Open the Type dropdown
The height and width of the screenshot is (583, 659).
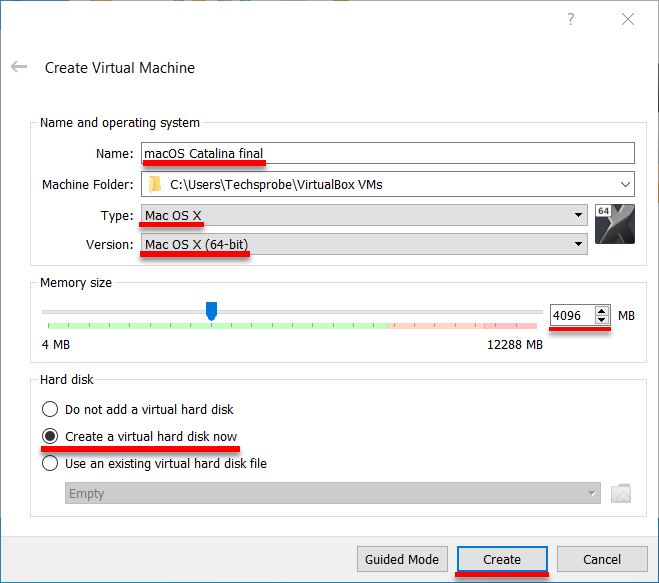click(364, 215)
